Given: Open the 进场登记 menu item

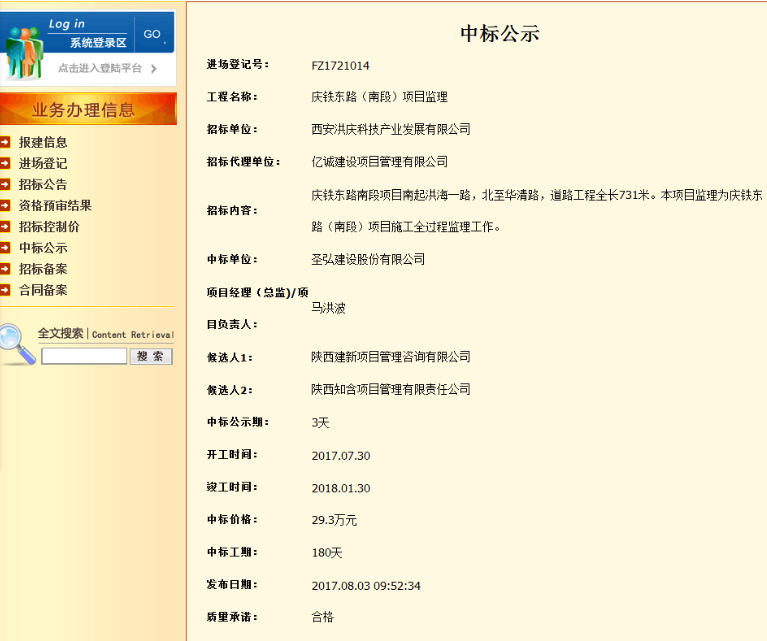Looking at the screenshot, I should [x=43, y=163].
